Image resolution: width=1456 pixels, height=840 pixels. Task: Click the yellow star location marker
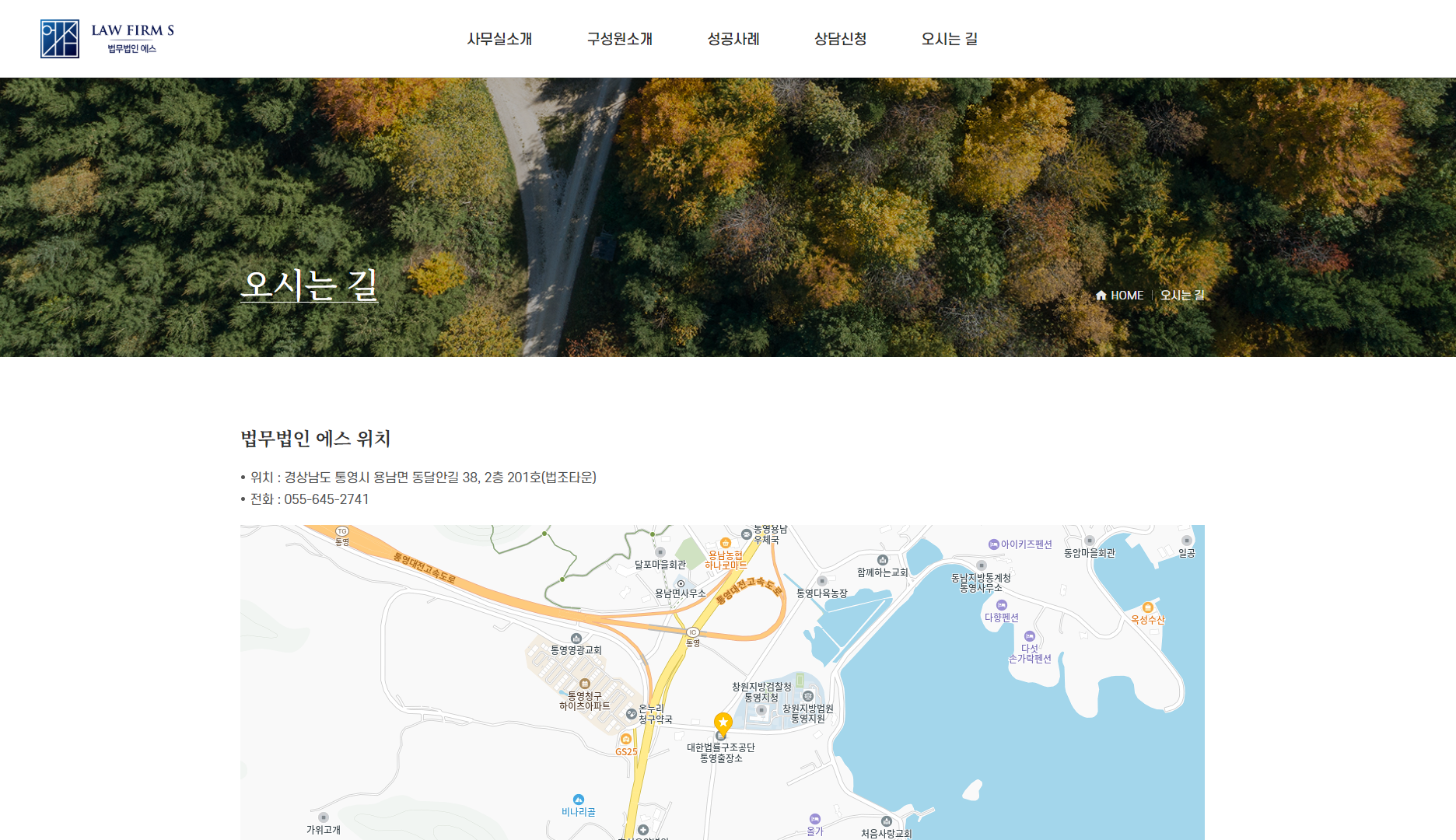723,723
